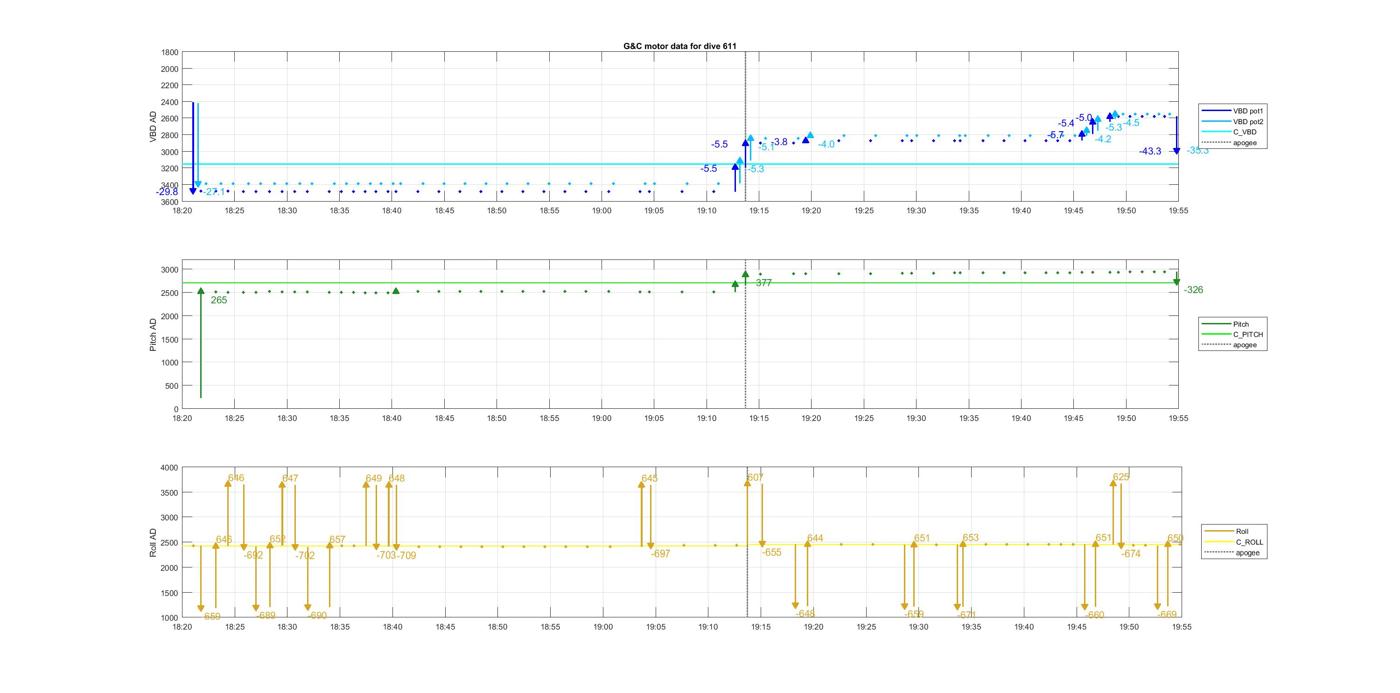The width and height of the screenshot is (1400, 693).
Task: Click the "2800" y-axis tick label
Action: click(x=169, y=136)
